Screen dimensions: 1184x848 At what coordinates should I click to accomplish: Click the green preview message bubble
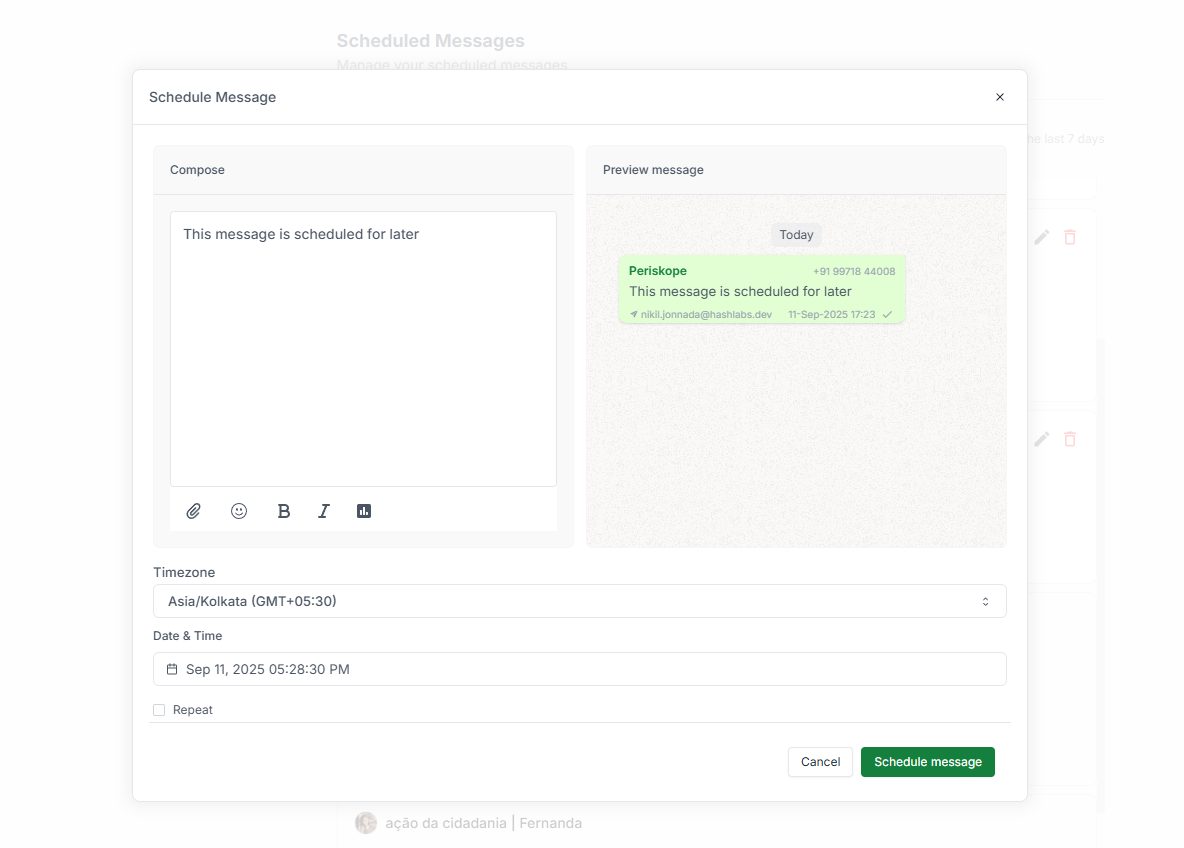point(761,289)
